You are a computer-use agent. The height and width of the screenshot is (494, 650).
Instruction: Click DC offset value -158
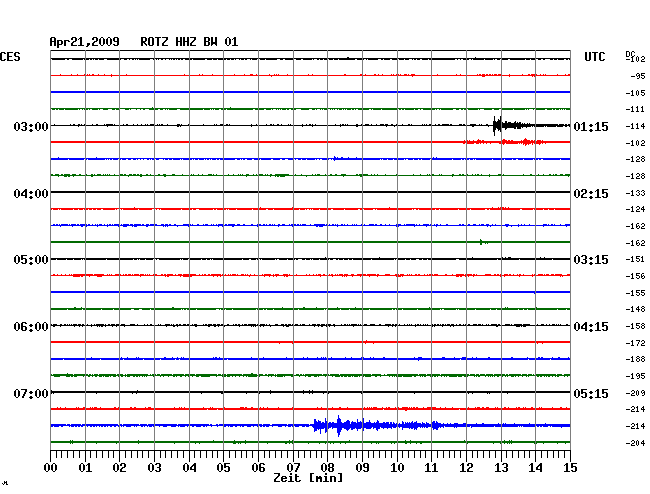(x=635, y=326)
